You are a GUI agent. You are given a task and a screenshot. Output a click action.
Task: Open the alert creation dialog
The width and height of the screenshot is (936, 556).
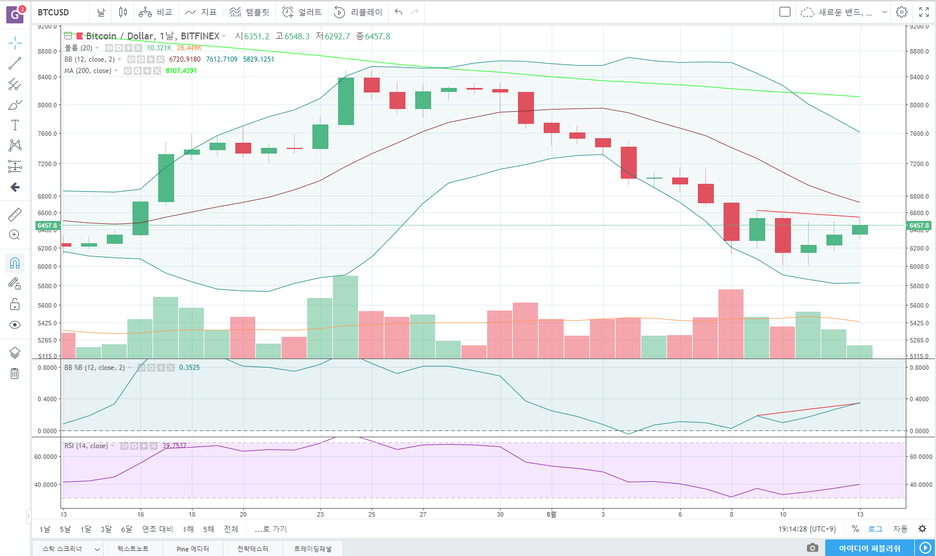pyautogui.click(x=301, y=12)
